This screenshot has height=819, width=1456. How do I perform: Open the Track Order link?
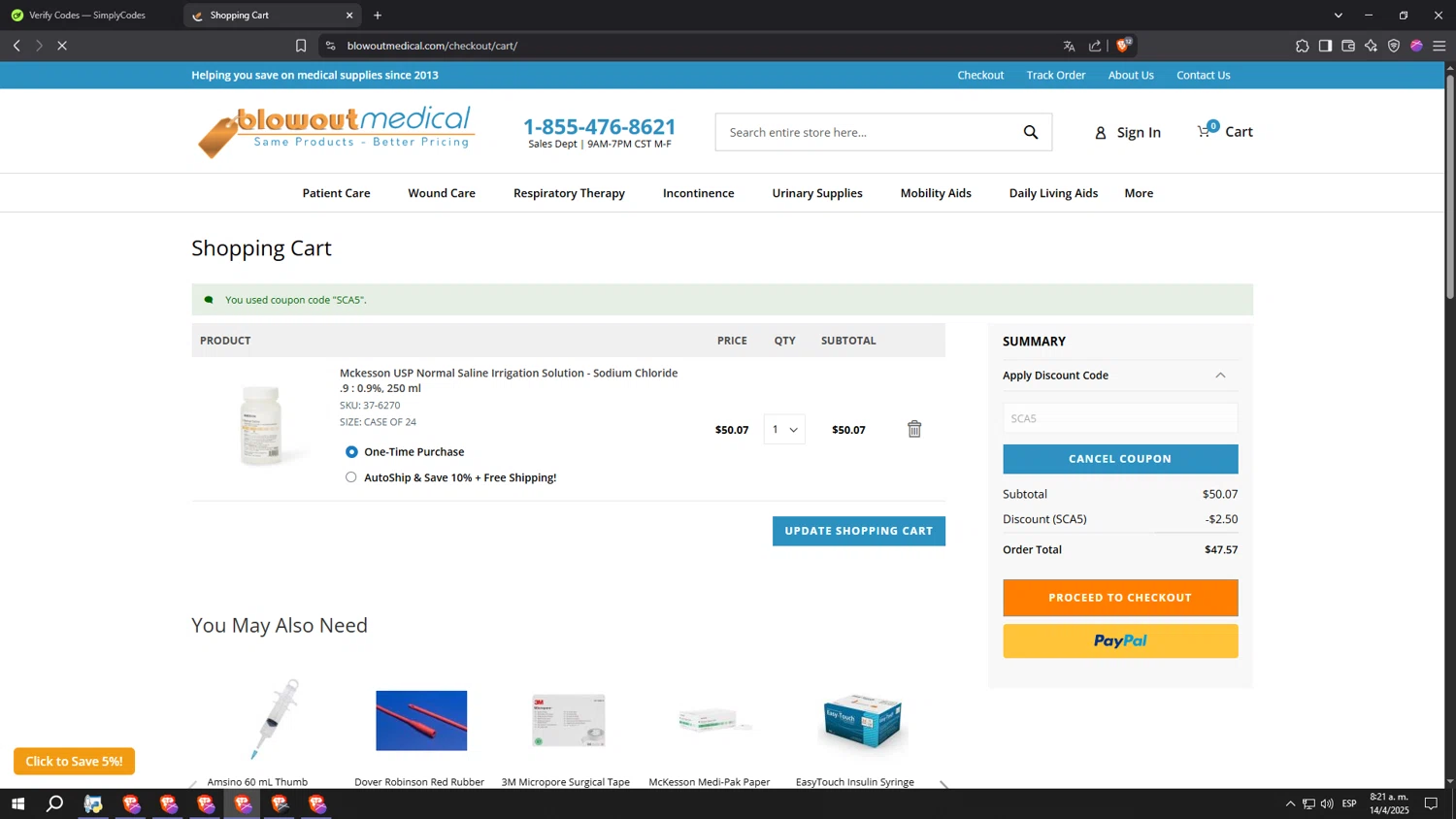(x=1056, y=75)
